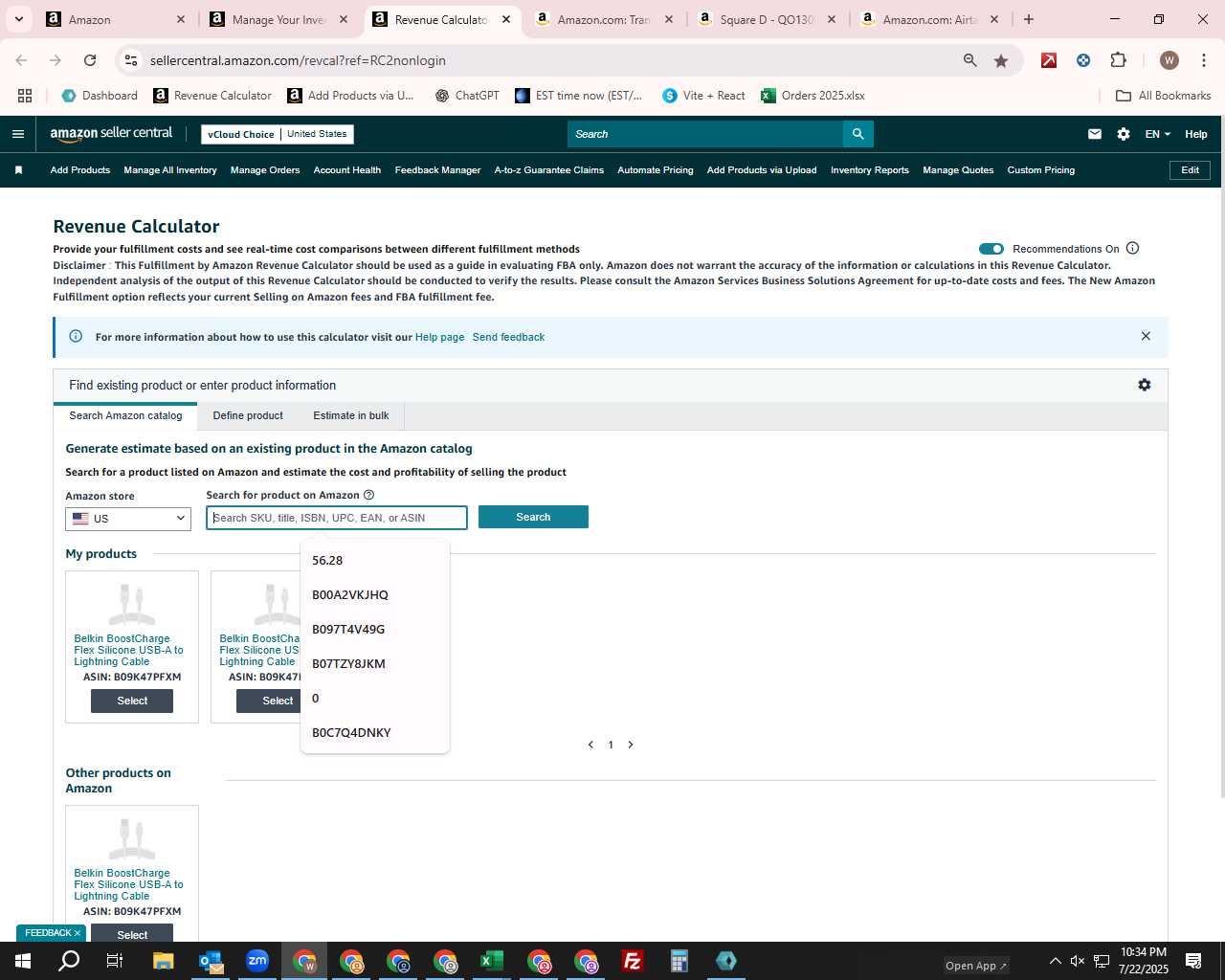1225x980 pixels.
Task: Dismiss the info banner with X
Action: tap(1146, 336)
